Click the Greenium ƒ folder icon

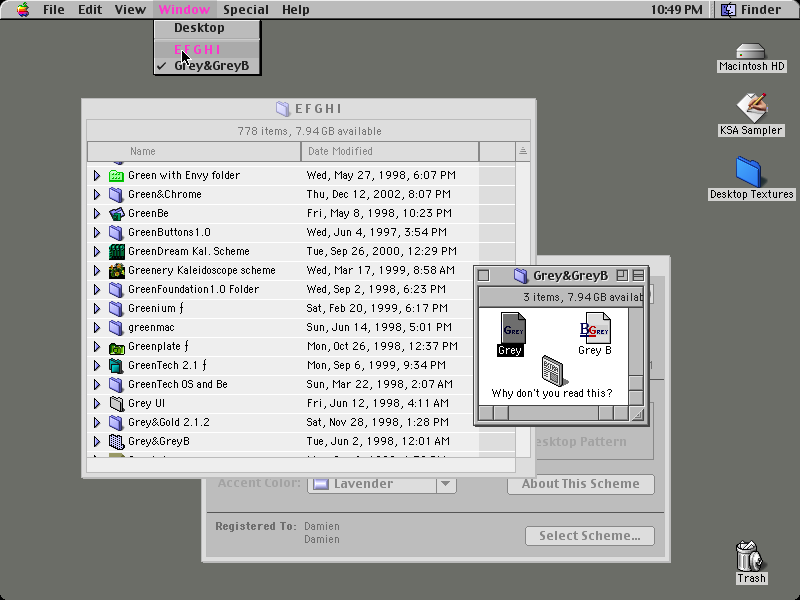[116, 309]
